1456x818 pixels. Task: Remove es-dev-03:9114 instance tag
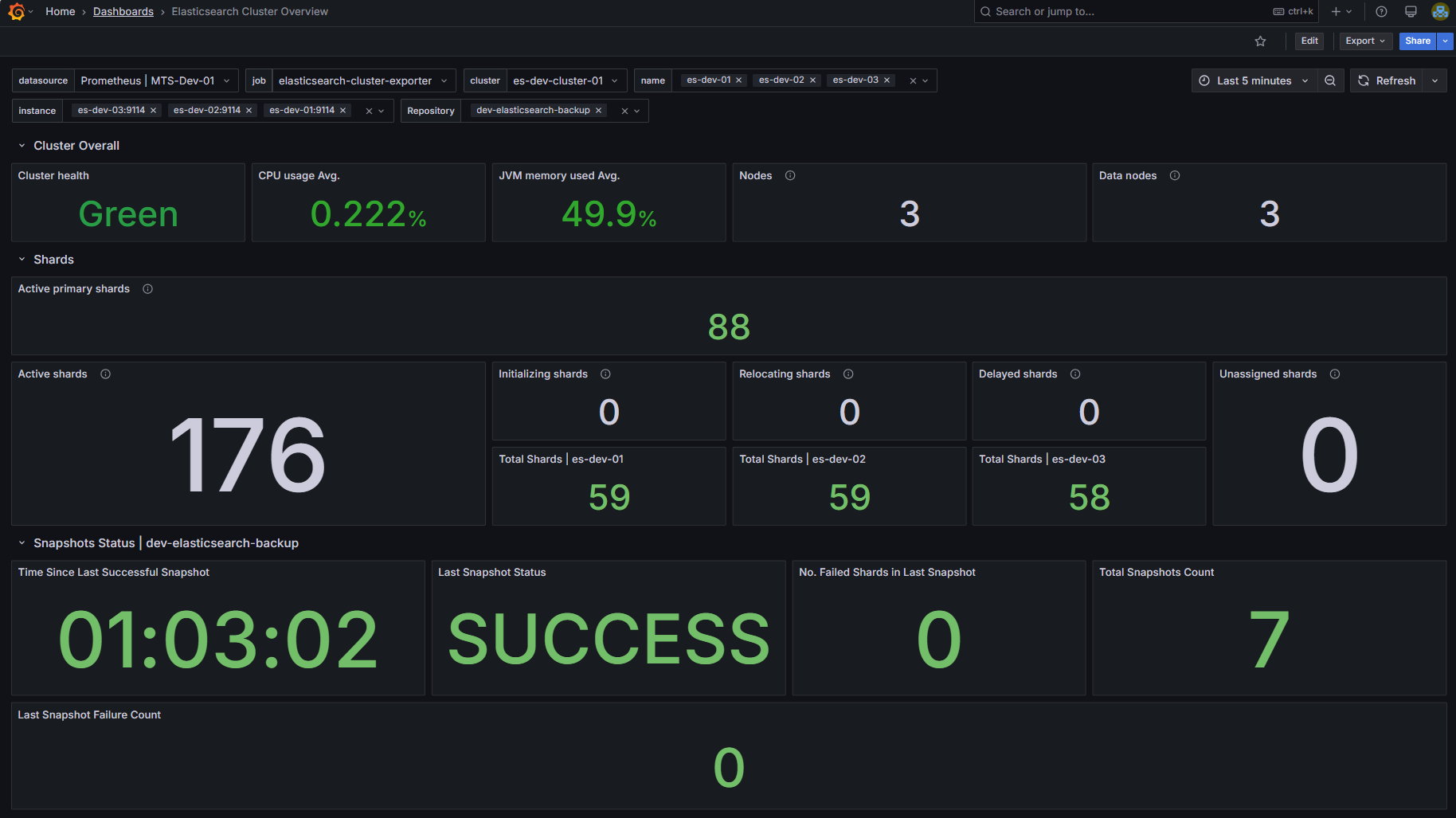pyautogui.click(x=153, y=111)
